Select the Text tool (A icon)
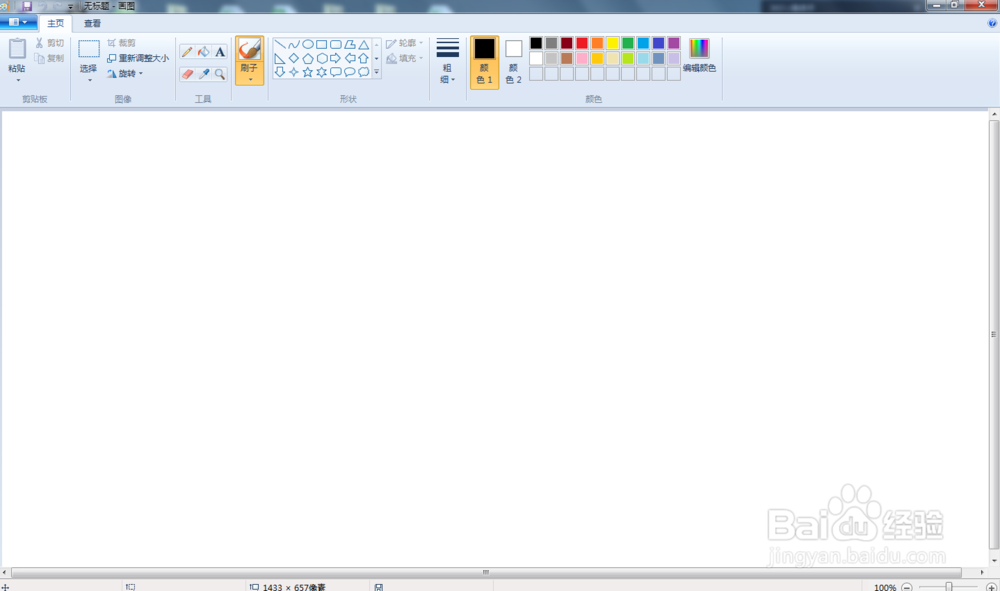The image size is (1000, 591). click(220, 52)
